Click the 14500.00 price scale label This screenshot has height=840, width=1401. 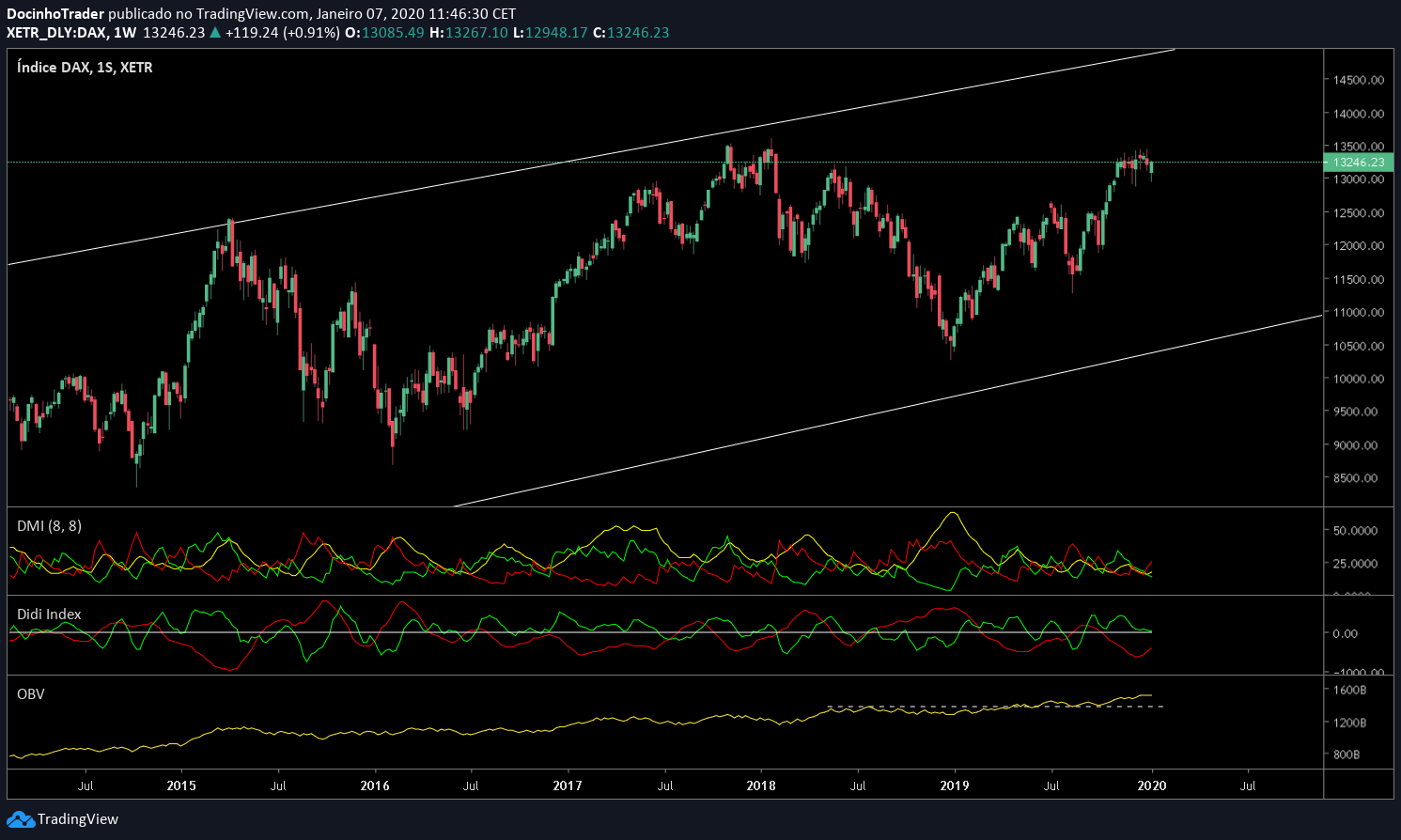coord(1358,80)
